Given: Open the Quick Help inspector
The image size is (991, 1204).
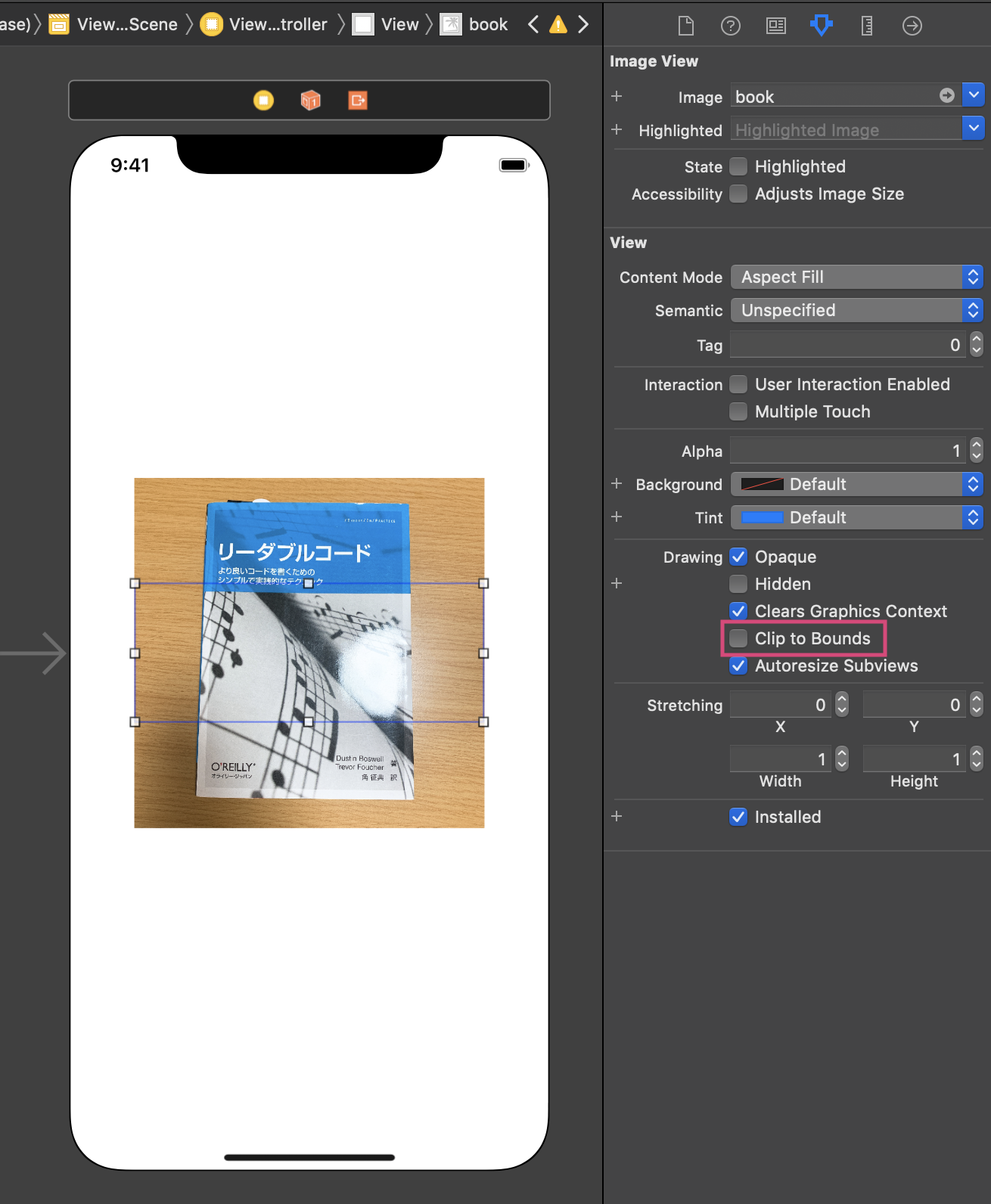Looking at the screenshot, I should [x=731, y=26].
